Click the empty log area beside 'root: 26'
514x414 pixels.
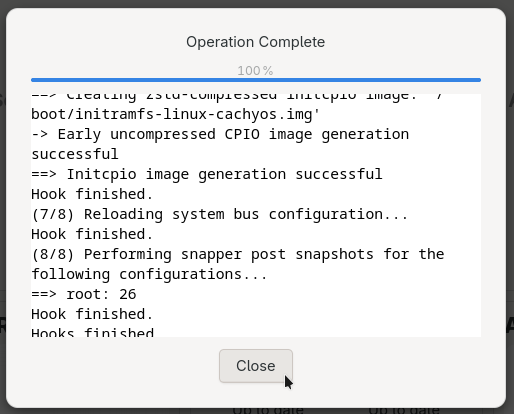pos(308,294)
